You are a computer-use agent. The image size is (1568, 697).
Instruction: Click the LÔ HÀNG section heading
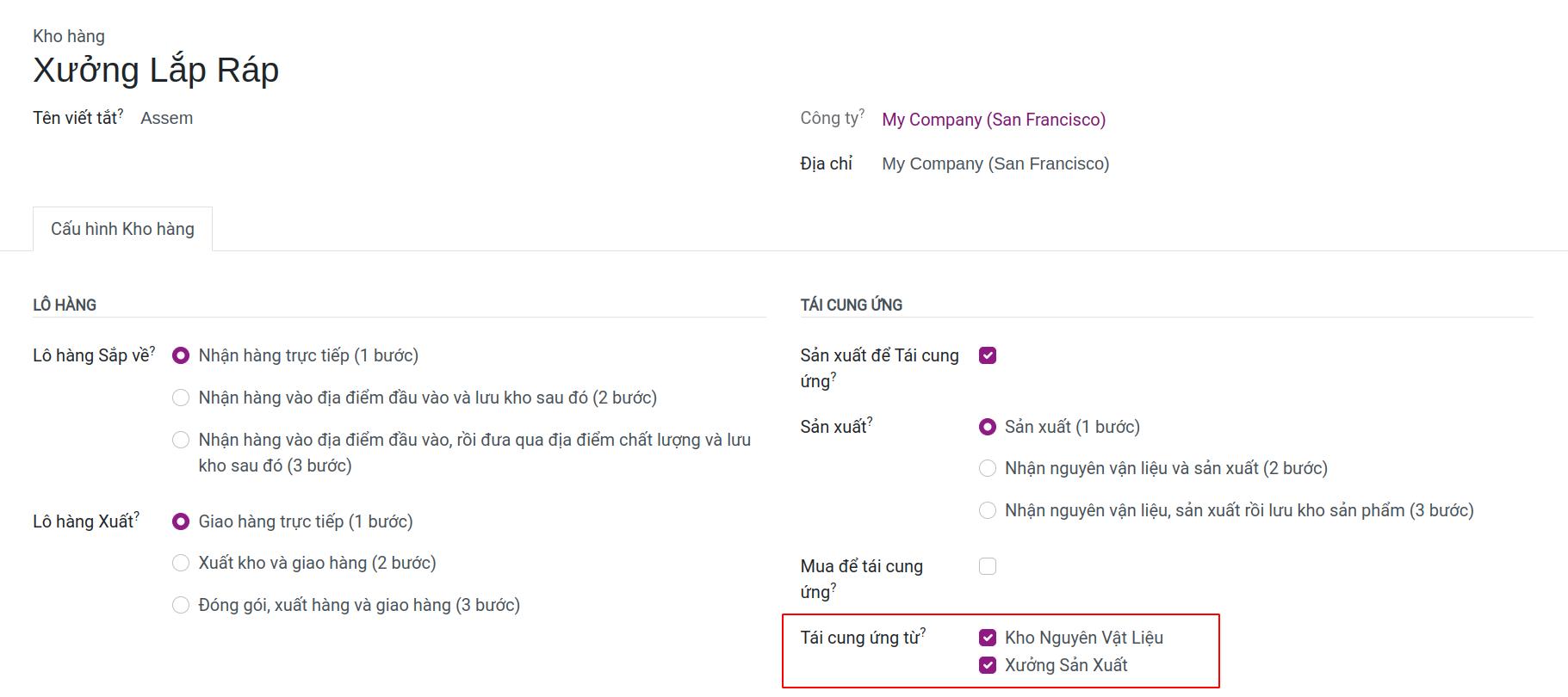click(x=65, y=305)
